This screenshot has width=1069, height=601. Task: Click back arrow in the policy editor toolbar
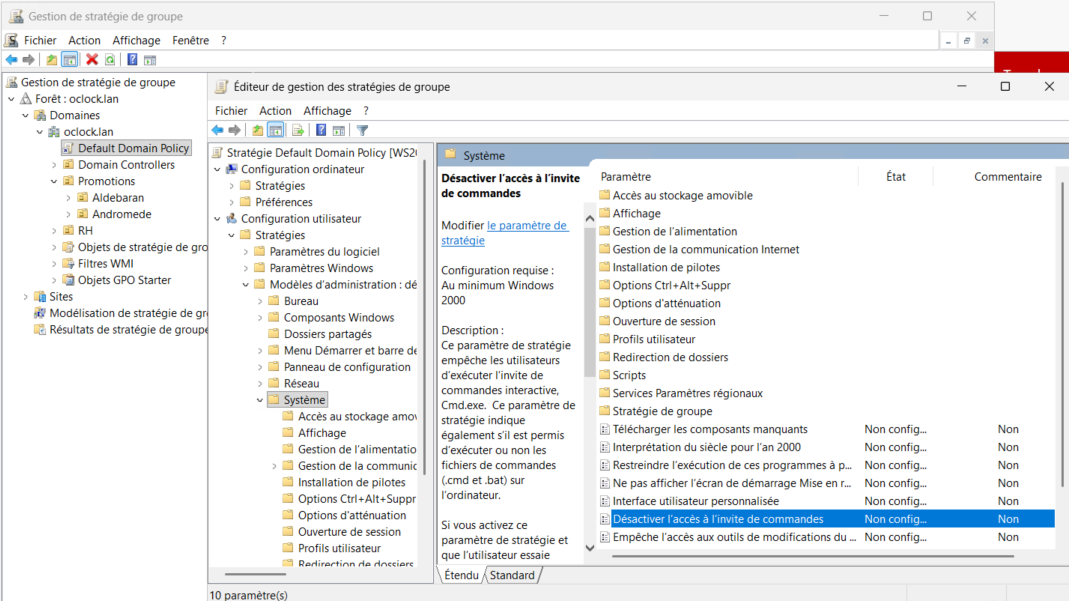point(217,130)
